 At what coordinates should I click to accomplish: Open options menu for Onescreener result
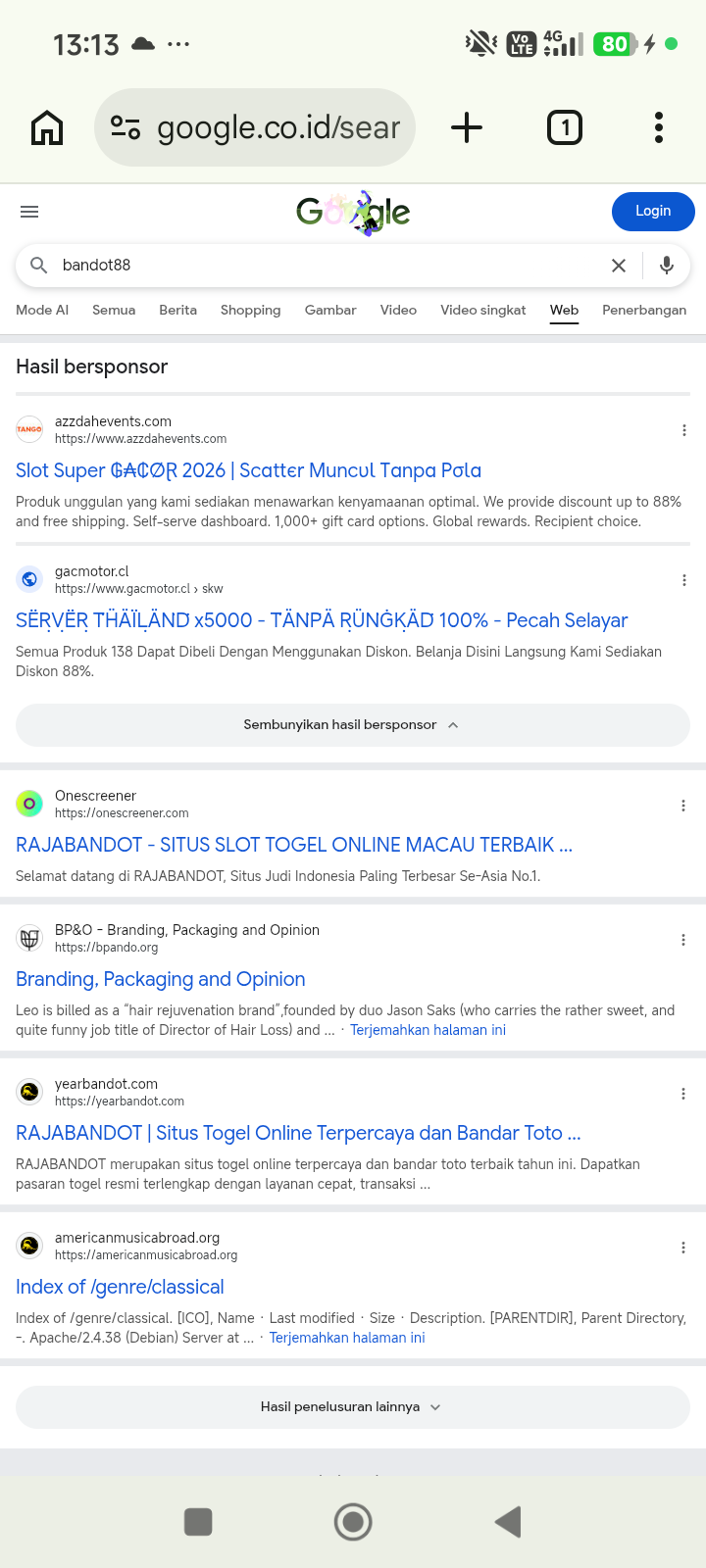click(x=683, y=806)
